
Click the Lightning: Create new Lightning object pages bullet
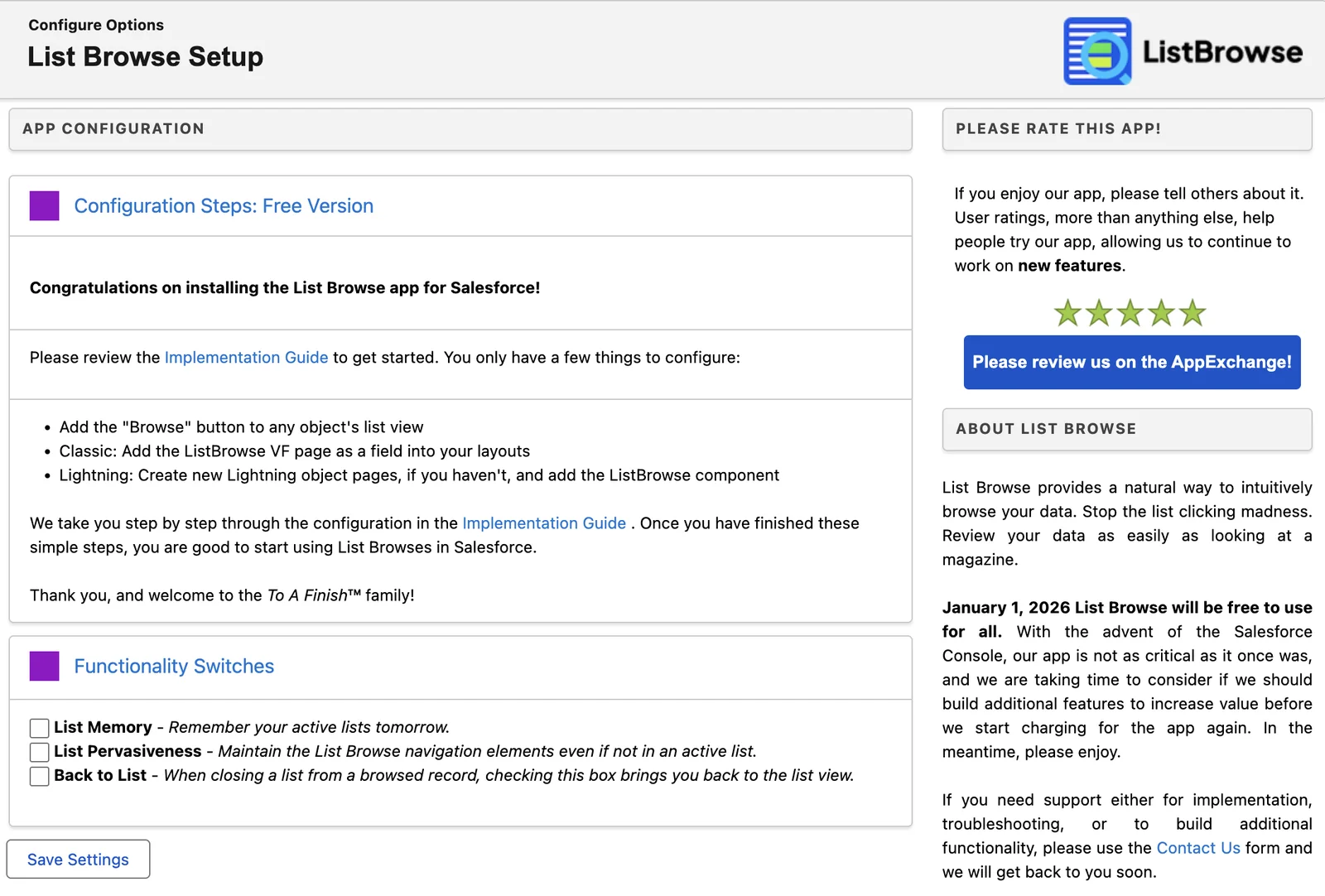(x=419, y=474)
